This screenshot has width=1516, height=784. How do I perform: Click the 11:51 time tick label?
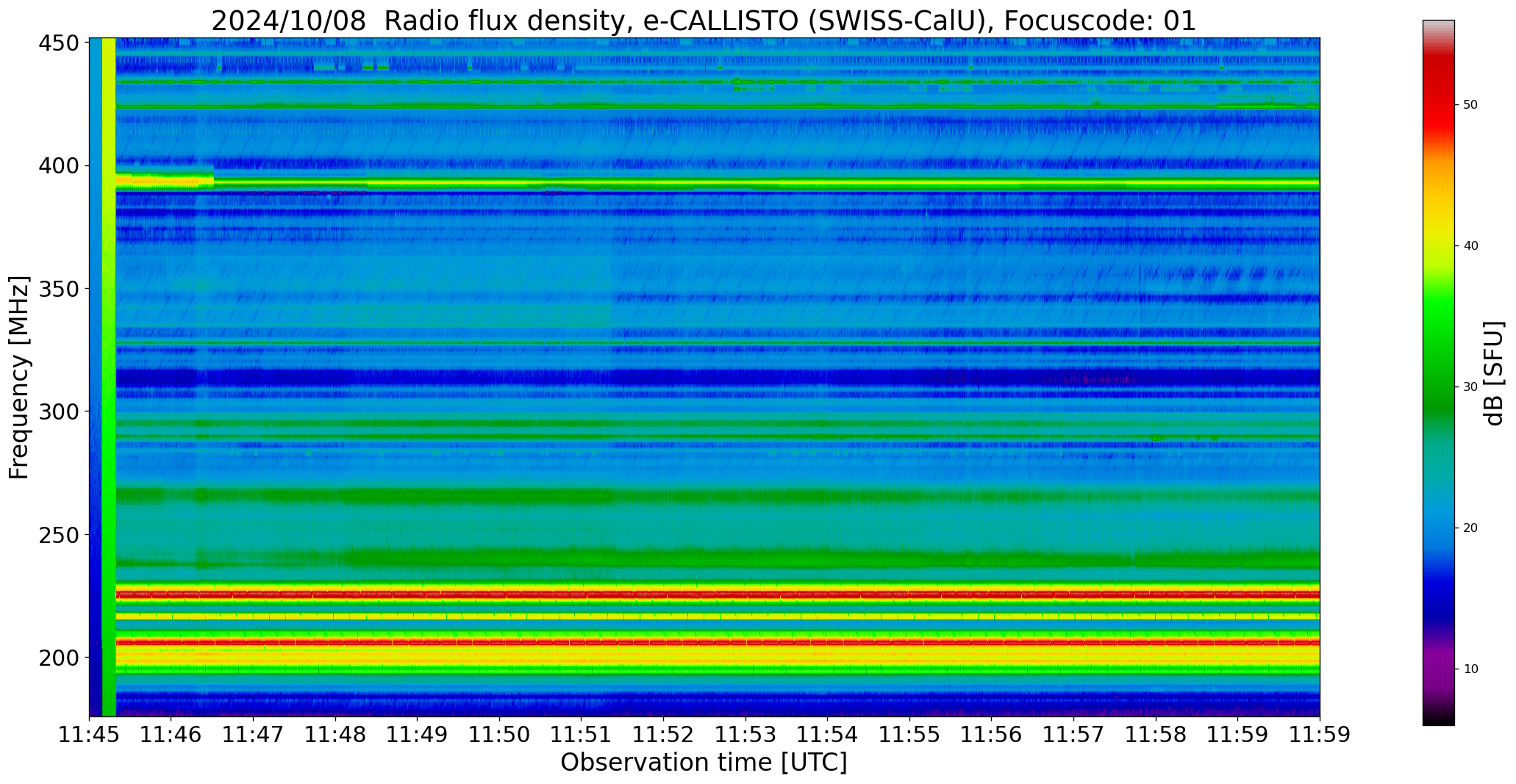click(582, 735)
